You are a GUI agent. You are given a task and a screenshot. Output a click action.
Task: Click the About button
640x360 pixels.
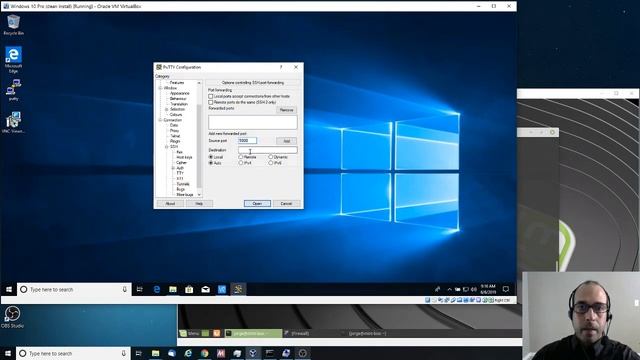tap(170, 203)
